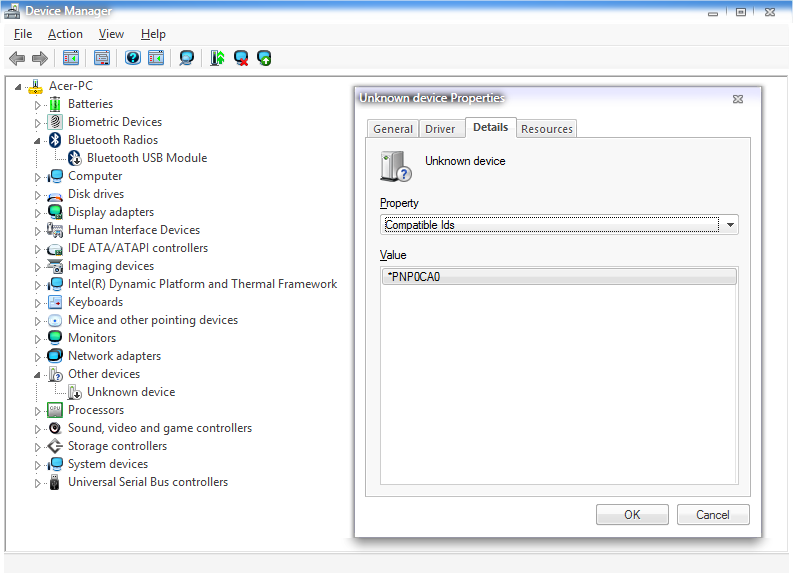
Task: Collapse the Other devices node arrow
Action: click(37, 375)
